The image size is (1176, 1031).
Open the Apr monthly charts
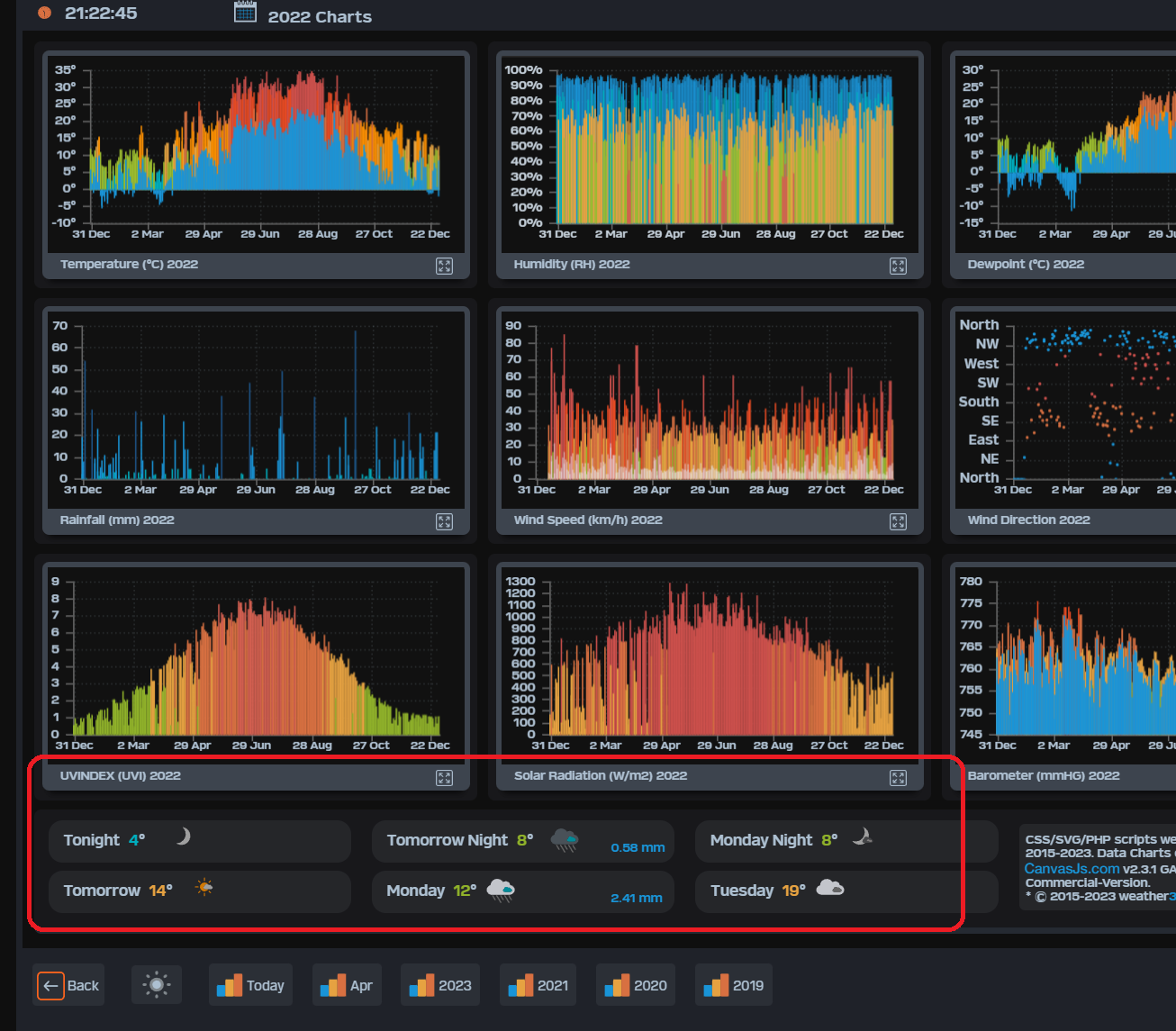tap(348, 985)
